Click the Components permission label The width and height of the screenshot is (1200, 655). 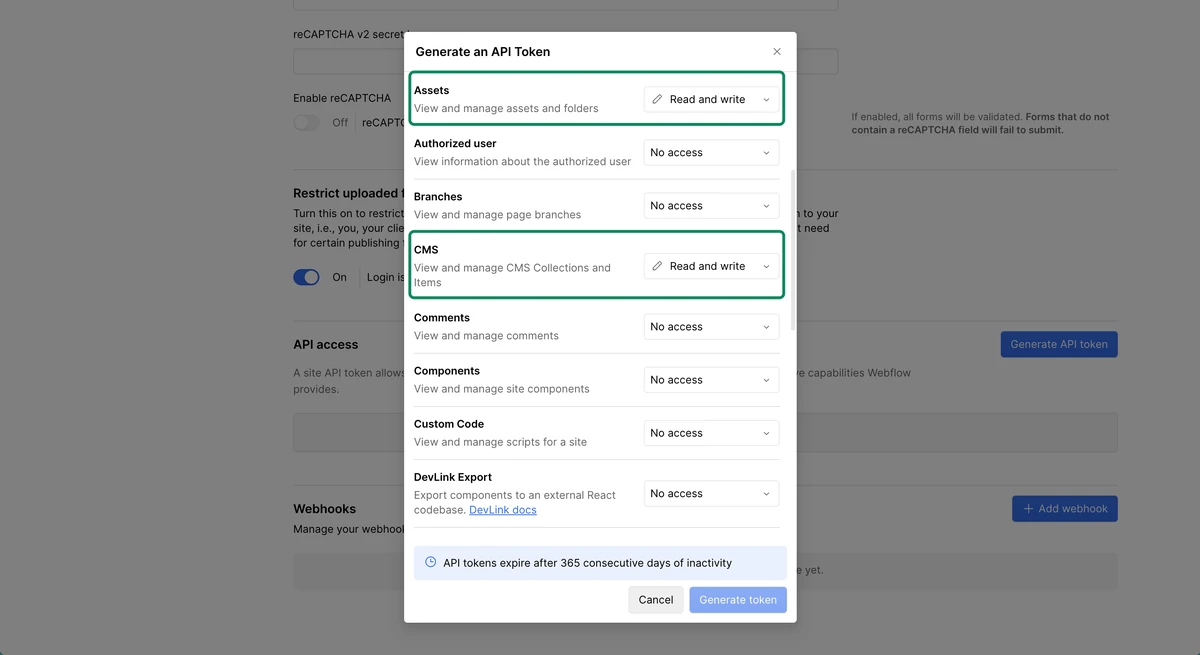[447, 370]
